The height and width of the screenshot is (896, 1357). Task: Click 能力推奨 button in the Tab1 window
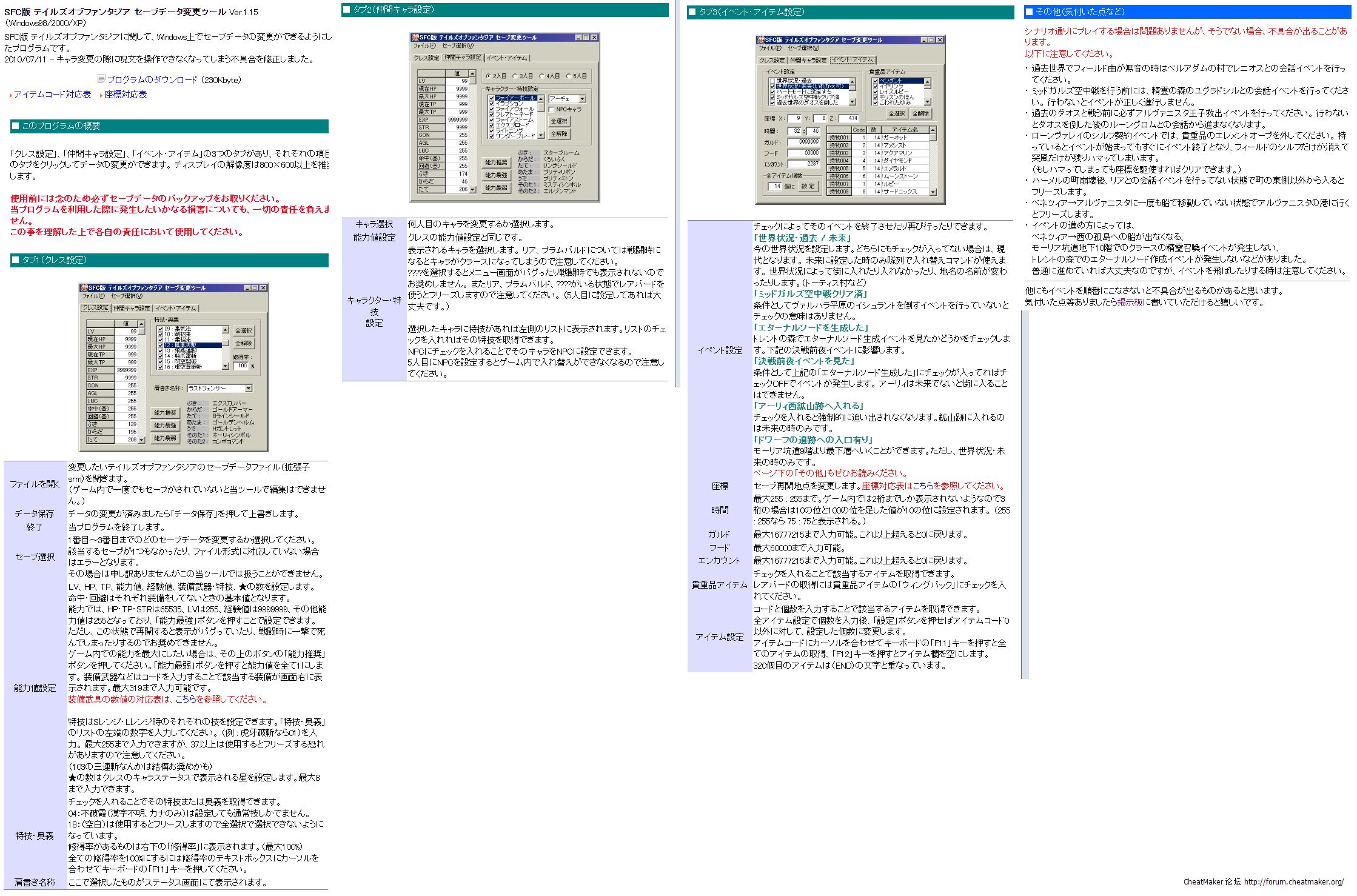pos(166,413)
